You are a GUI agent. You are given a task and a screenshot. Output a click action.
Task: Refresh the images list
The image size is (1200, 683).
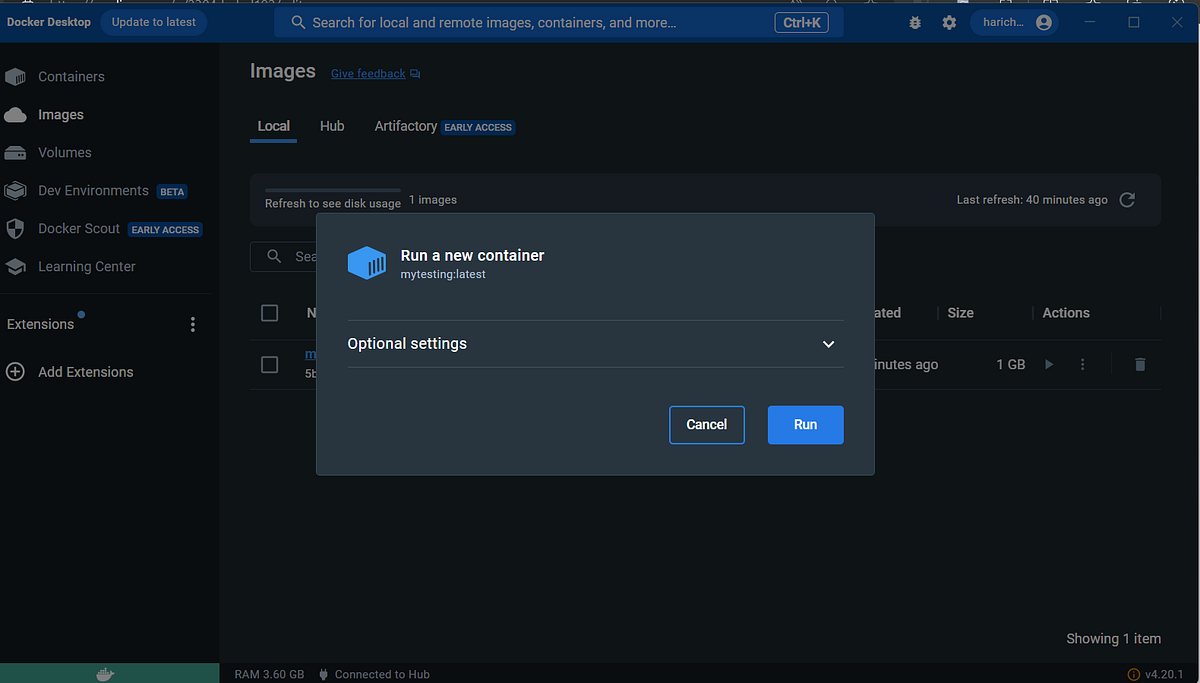(x=1126, y=199)
